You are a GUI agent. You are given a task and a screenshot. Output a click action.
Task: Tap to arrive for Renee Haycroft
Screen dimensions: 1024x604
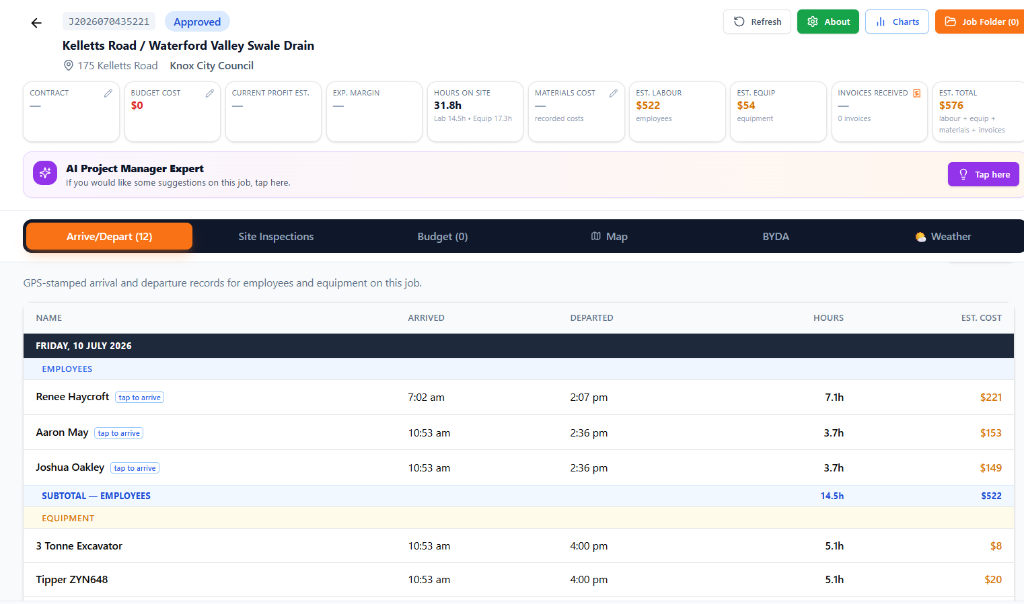click(139, 397)
